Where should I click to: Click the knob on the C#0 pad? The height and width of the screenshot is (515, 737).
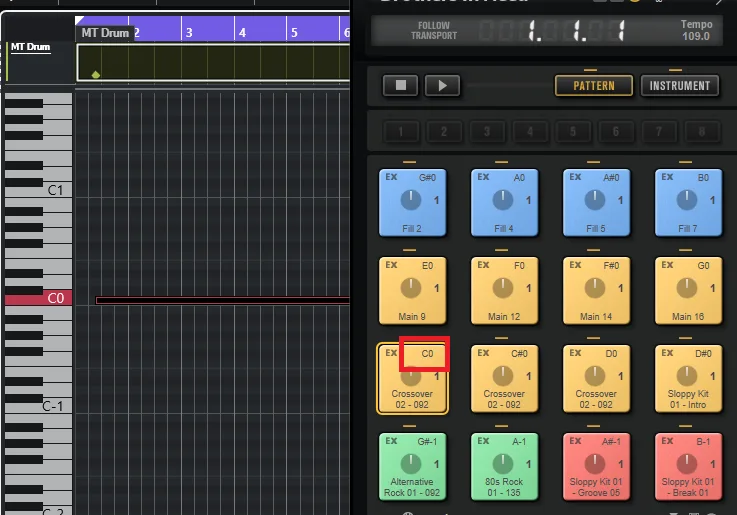pos(503,376)
